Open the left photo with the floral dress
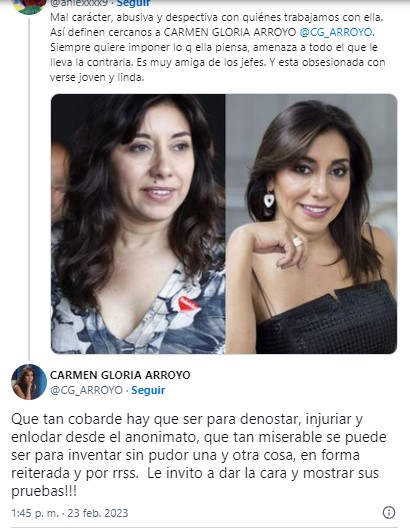Screen dimensions: 410x530 138,224
